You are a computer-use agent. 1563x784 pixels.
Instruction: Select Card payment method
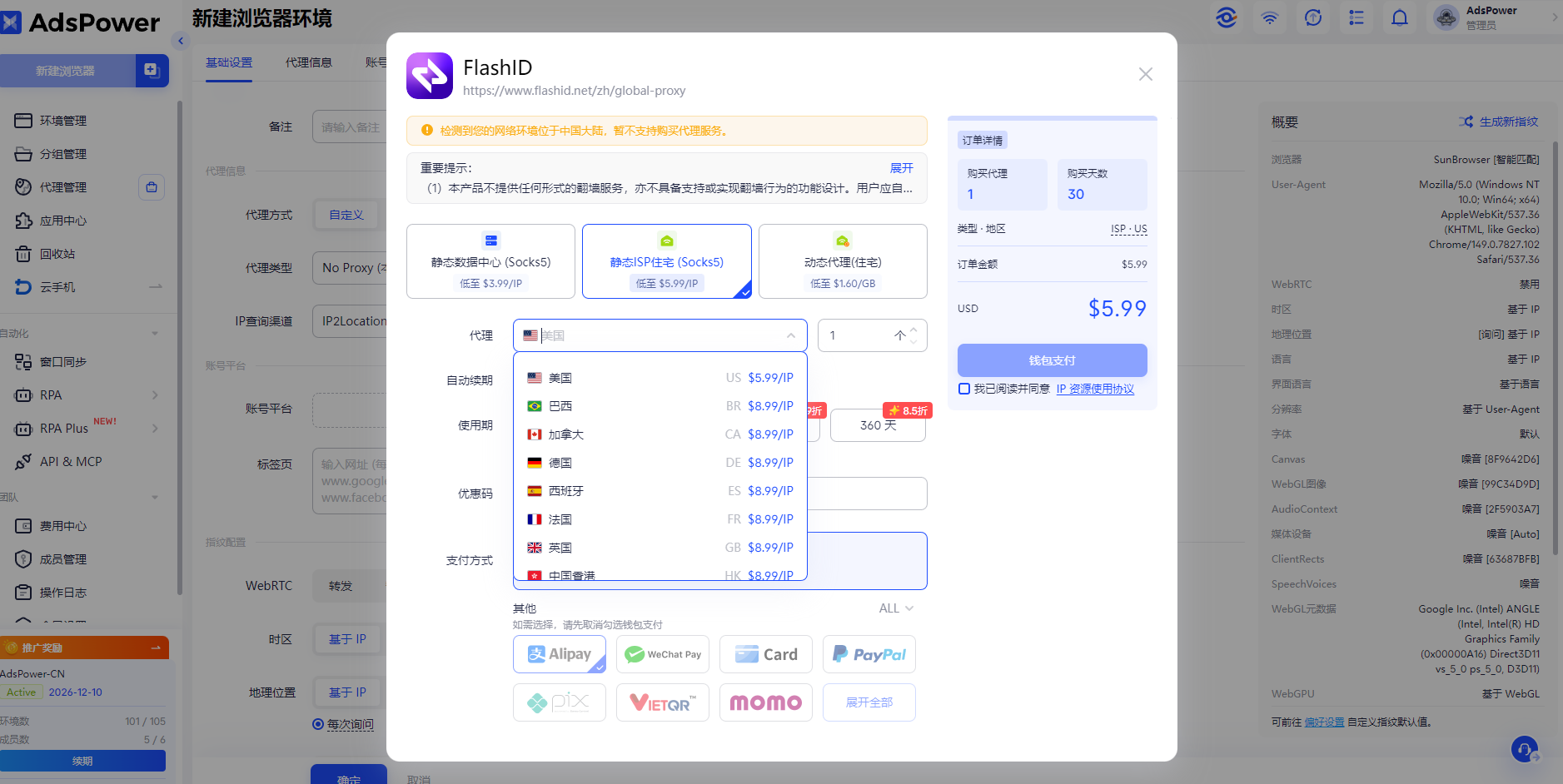pyautogui.click(x=766, y=654)
